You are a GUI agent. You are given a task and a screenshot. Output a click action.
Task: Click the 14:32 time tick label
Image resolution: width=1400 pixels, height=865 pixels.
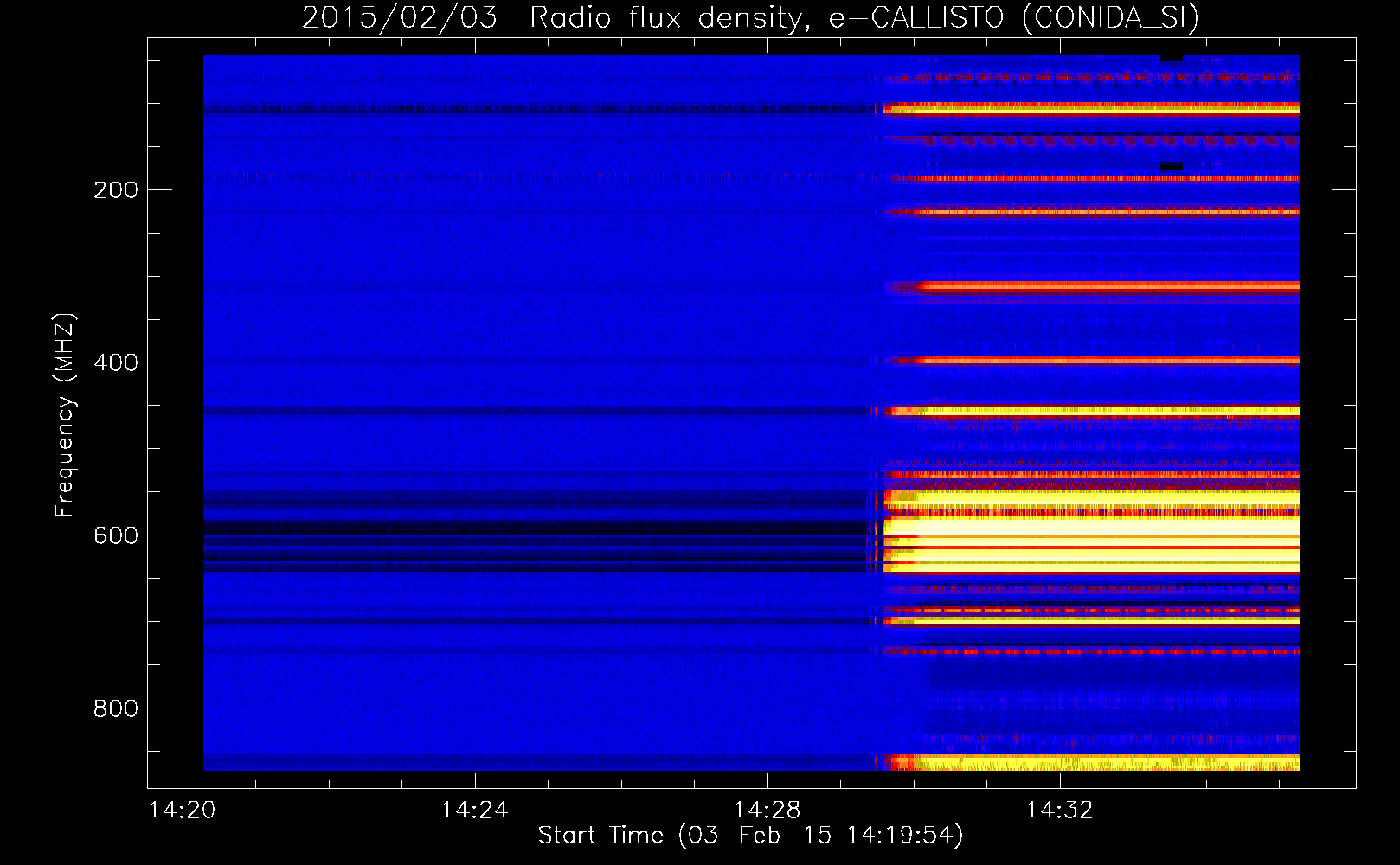click(x=1059, y=810)
